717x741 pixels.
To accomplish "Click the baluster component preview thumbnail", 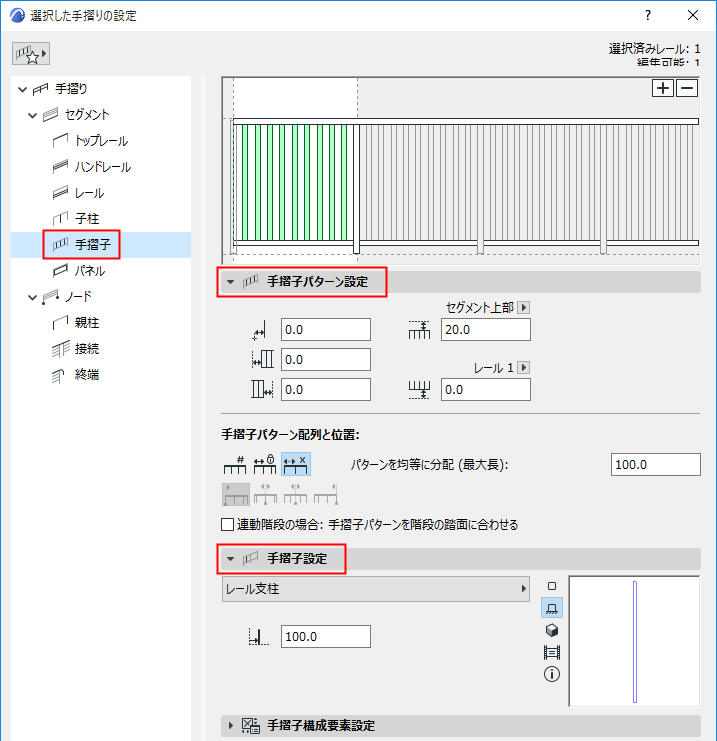I will tap(634, 641).
